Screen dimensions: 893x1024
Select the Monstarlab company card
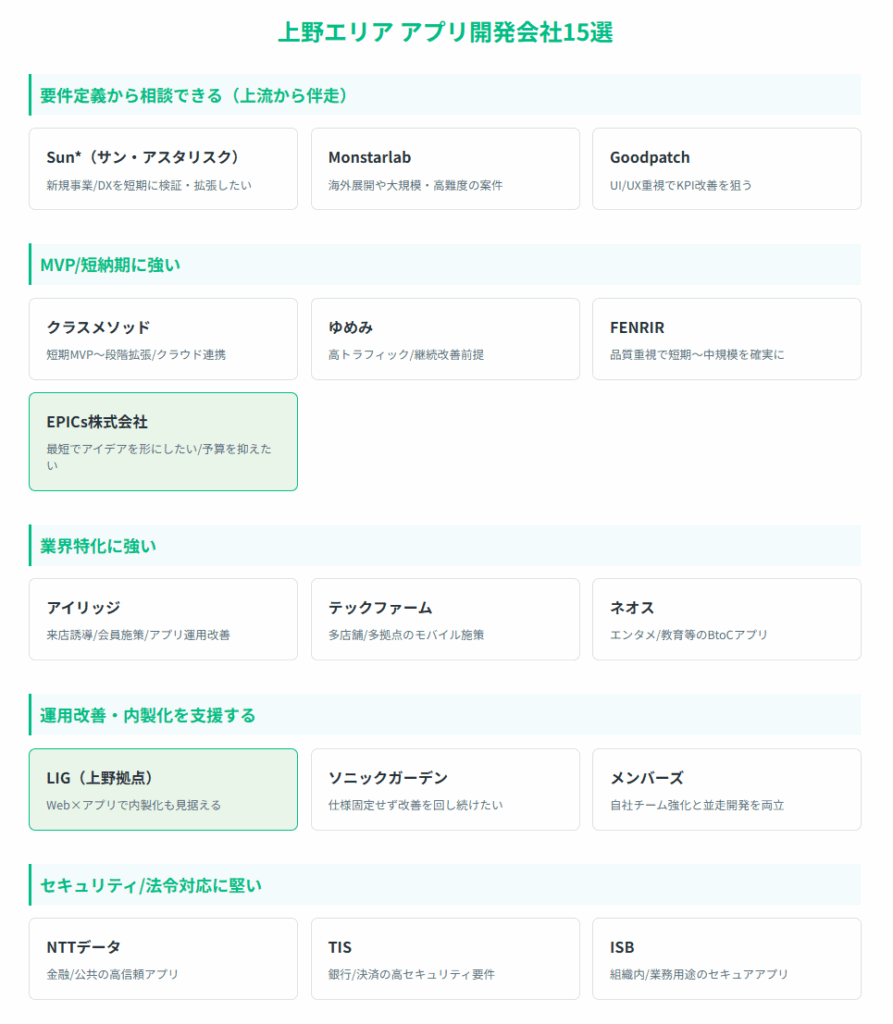(x=445, y=169)
